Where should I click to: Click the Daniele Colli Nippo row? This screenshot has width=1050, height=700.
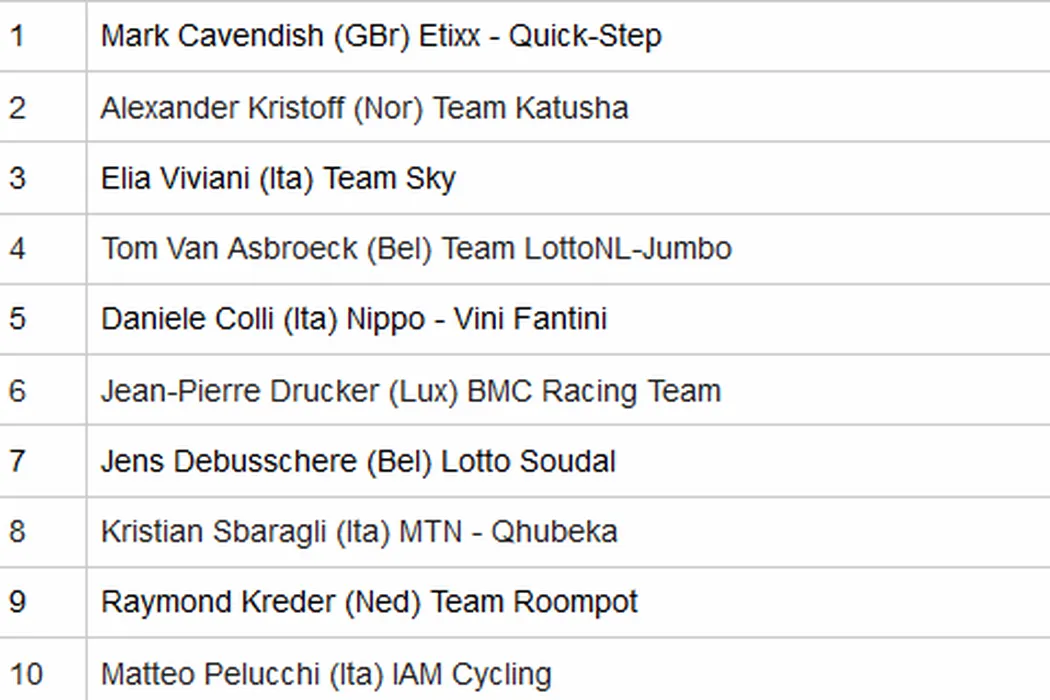point(354,319)
